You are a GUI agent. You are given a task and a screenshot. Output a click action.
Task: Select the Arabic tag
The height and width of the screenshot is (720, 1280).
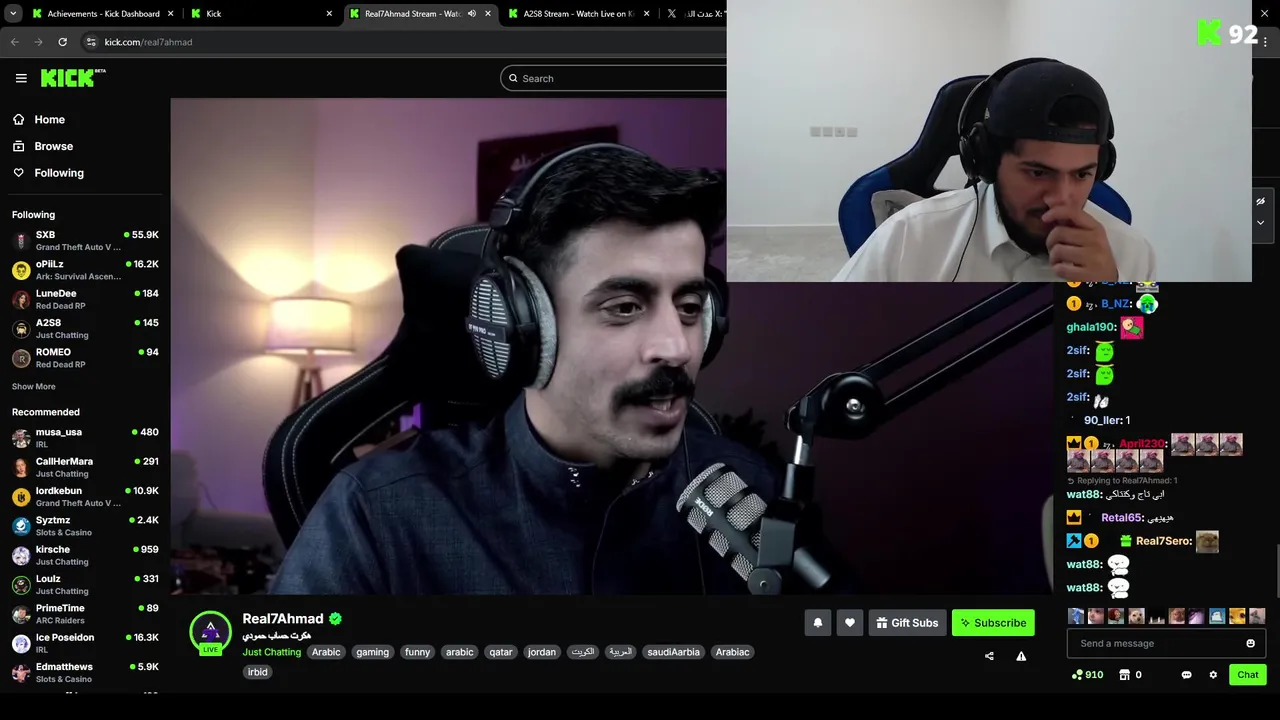click(326, 652)
